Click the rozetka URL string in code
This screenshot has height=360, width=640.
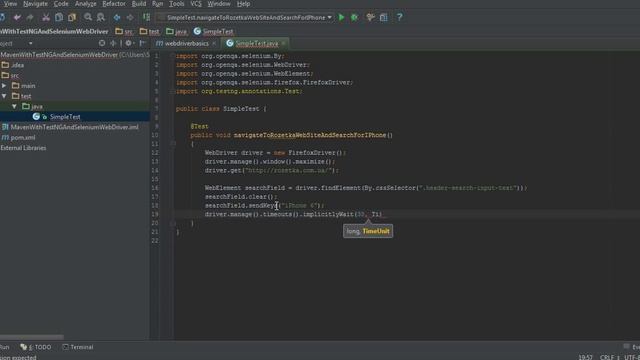pyautogui.click(x=289, y=170)
